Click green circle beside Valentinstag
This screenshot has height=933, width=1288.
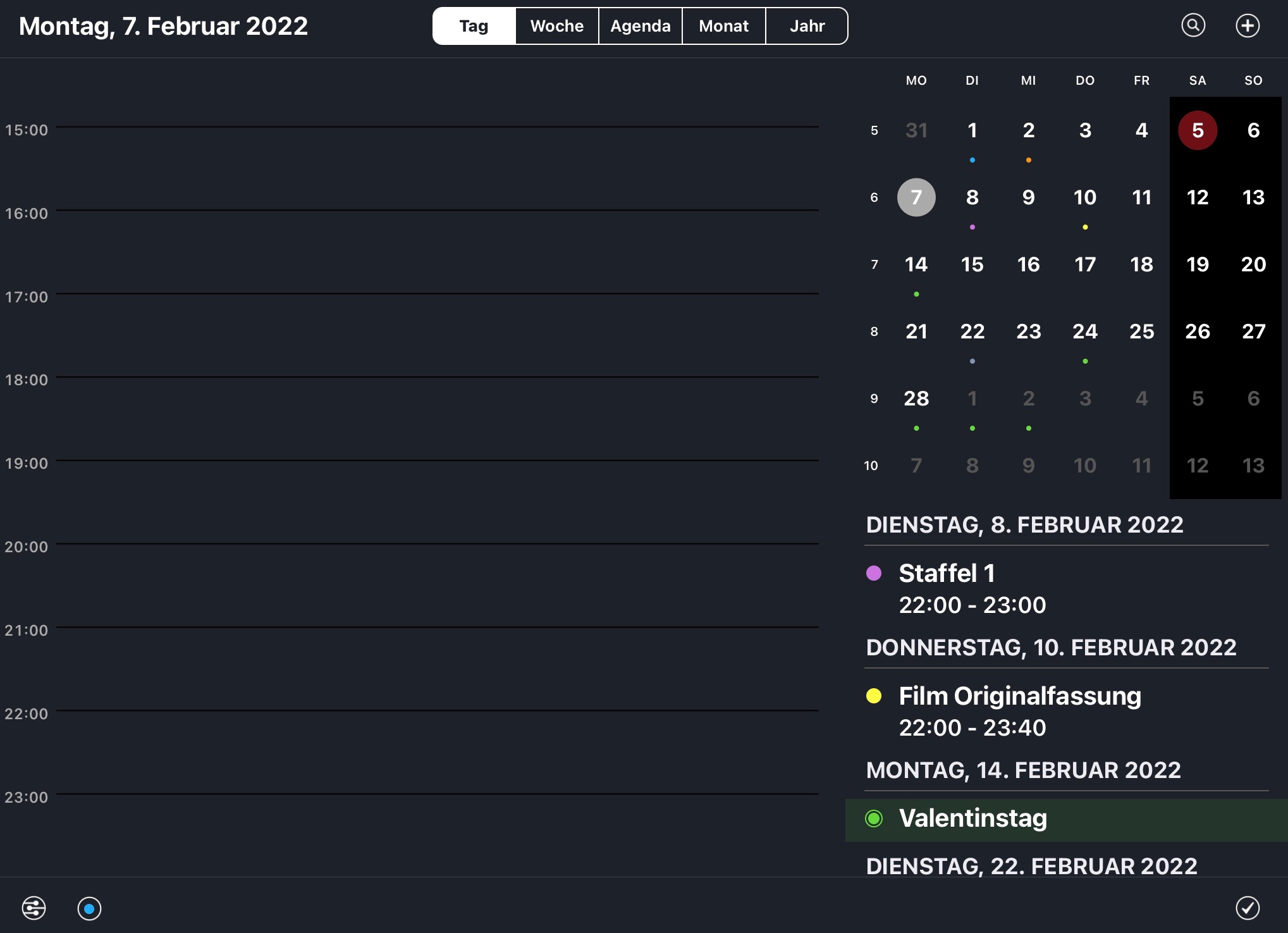point(874,819)
